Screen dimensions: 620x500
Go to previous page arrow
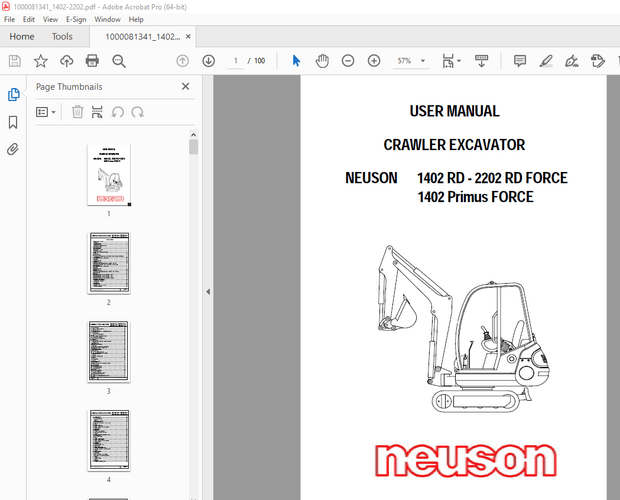click(x=182, y=61)
